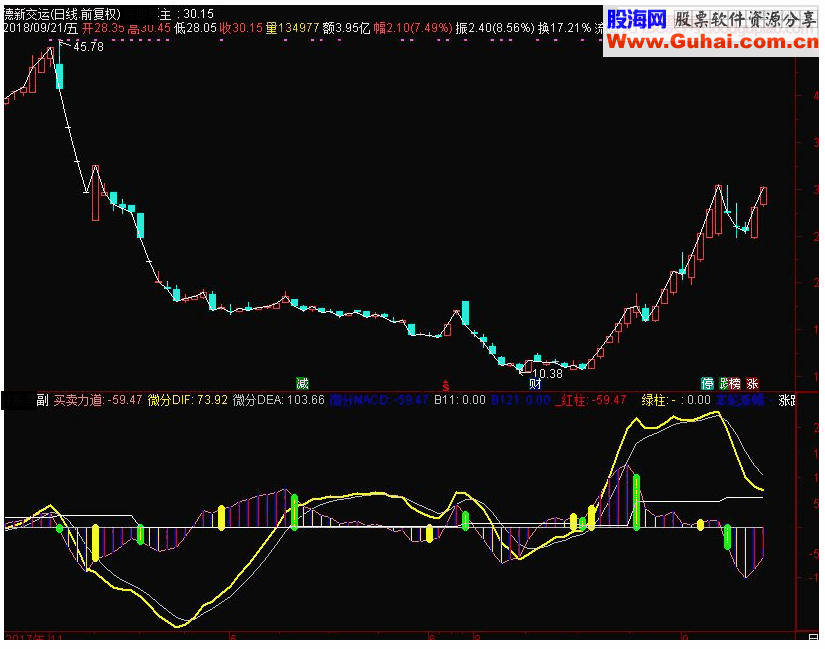Click the 股海网 logo
Viewport: 825px width, 649px height.
pos(637,19)
